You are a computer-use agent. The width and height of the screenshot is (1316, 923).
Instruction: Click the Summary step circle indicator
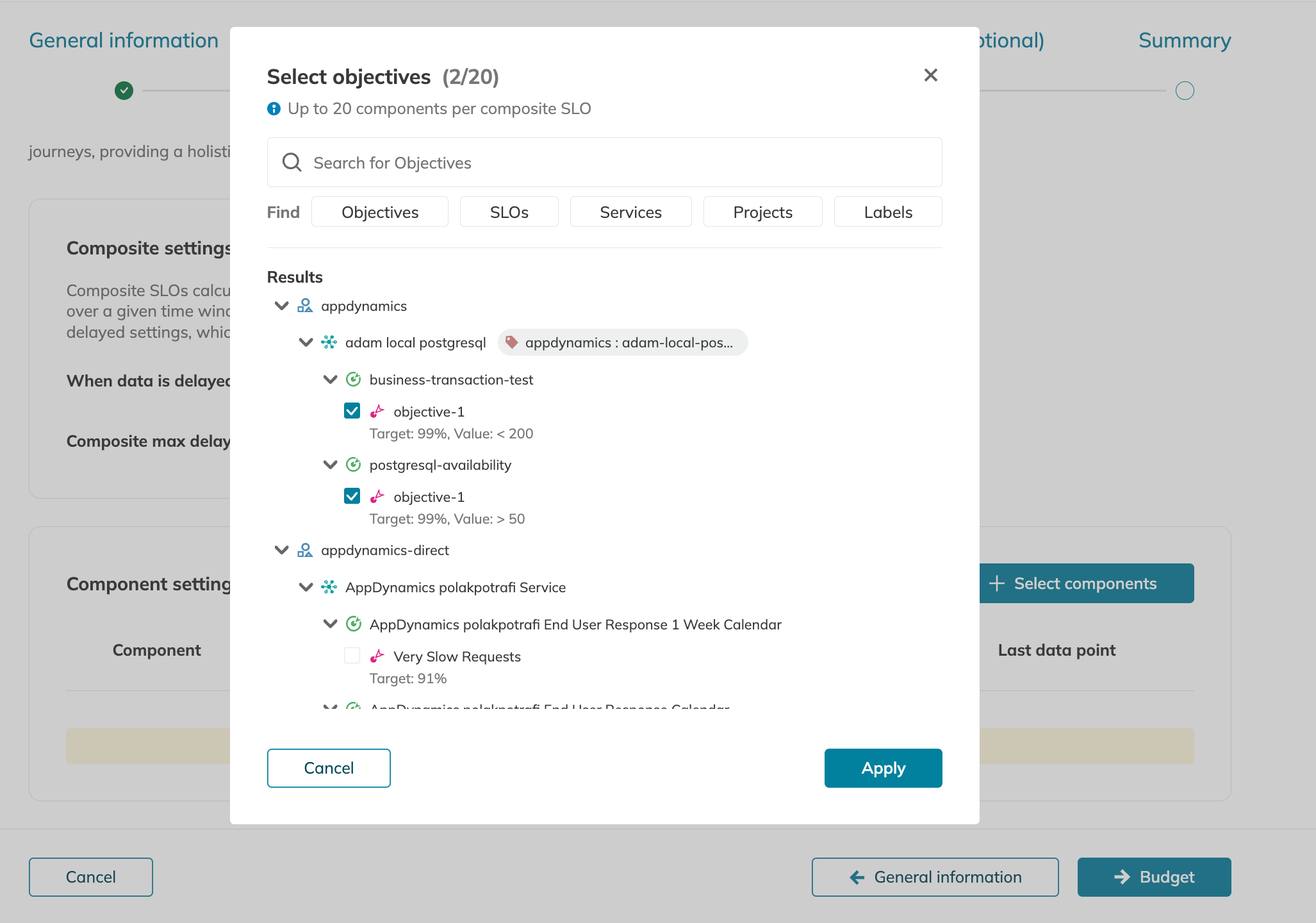(x=1185, y=90)
